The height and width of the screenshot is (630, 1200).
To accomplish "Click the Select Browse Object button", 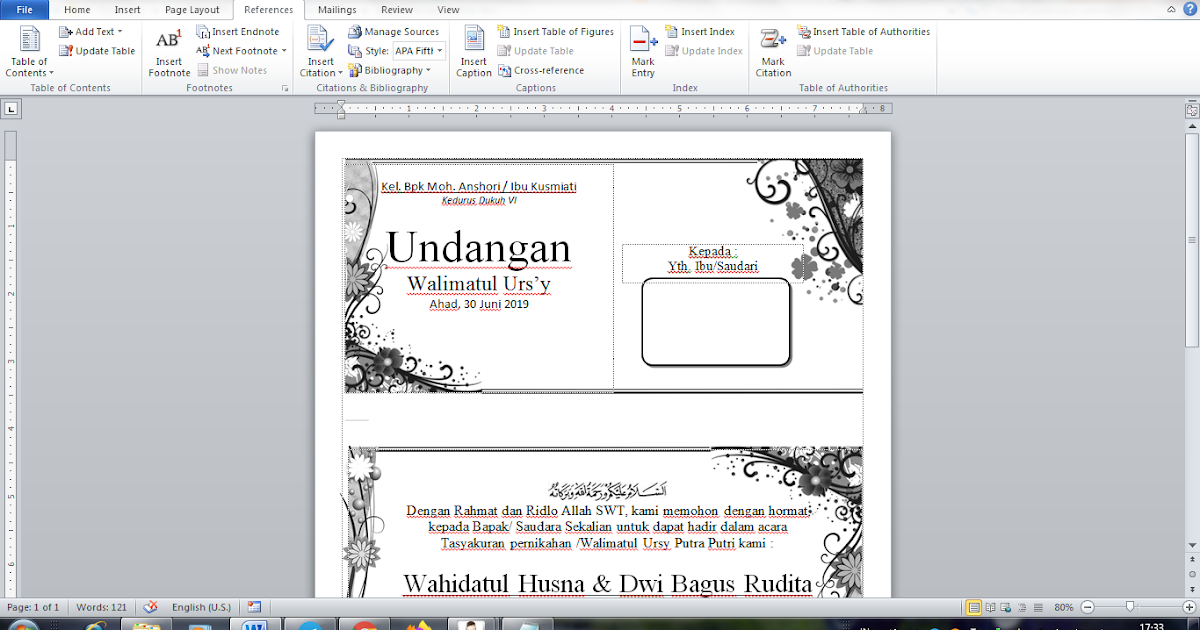I will tap(1191, 575).
